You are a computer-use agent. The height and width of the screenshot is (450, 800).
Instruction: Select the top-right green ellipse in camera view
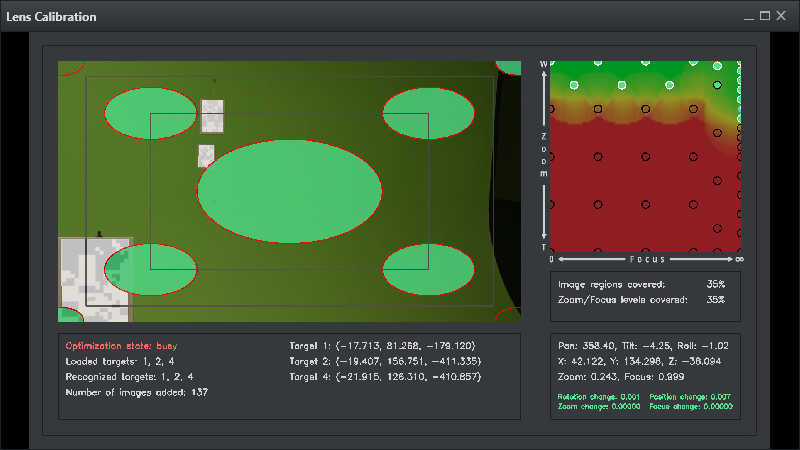(428, 112)
